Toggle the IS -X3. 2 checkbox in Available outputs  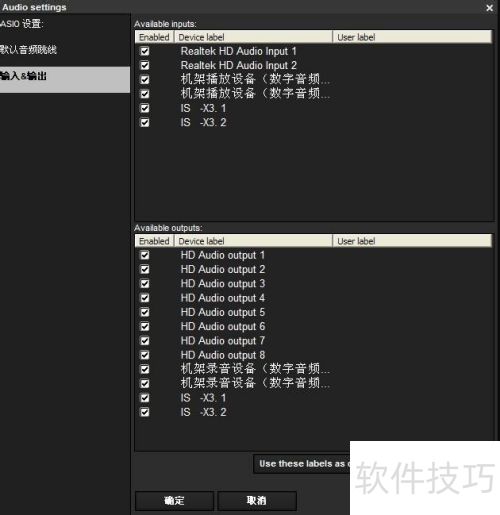pos(145,412)
